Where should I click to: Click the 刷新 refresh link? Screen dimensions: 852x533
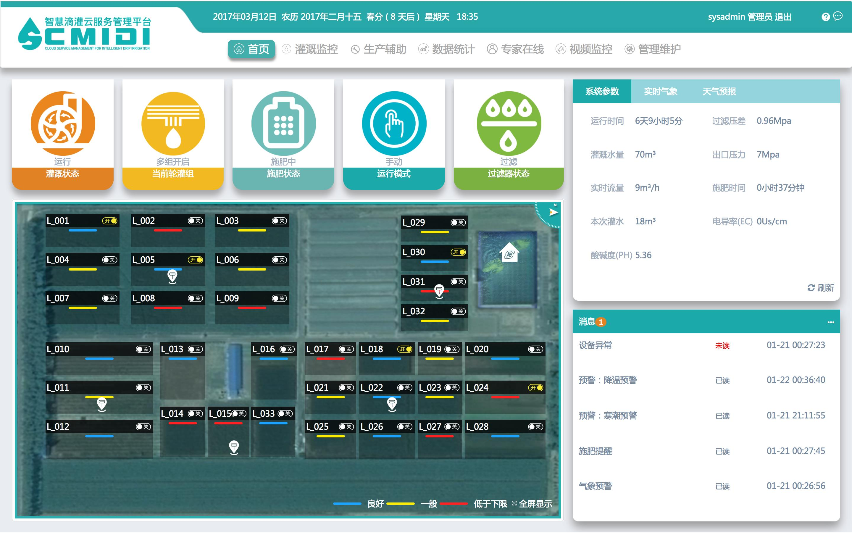tap(820, 287)
